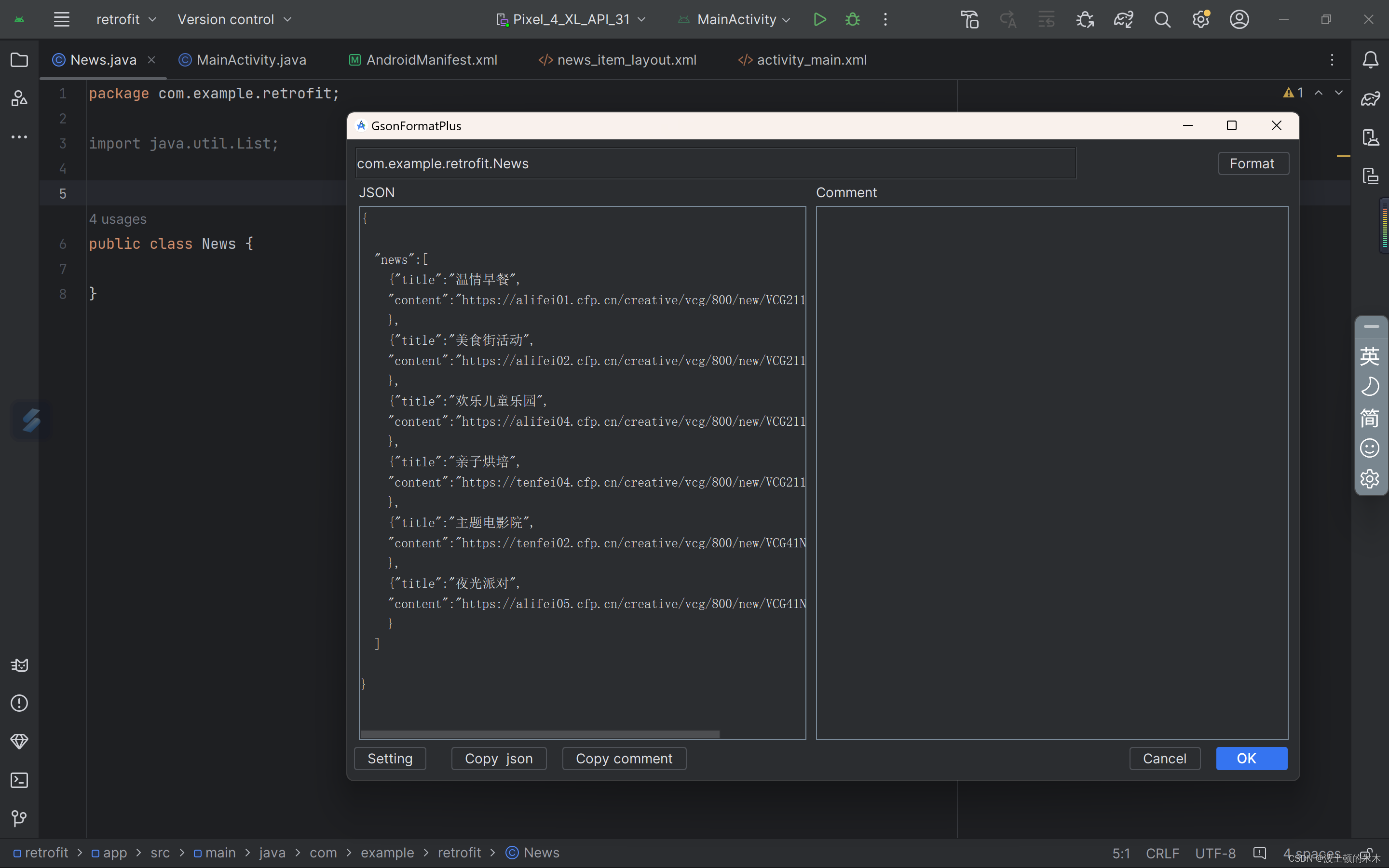Open the user account icon
The height and width of the screenshot is (868, 1389).
[x=1239, y=19]
